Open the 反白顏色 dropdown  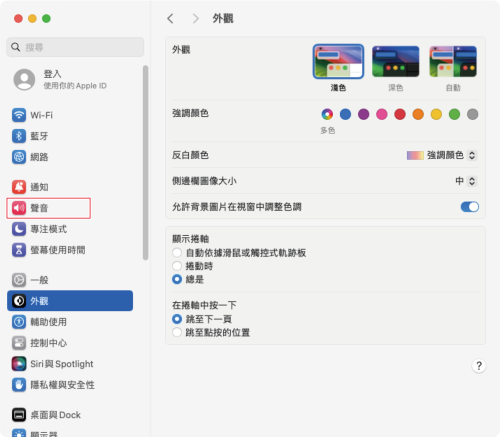click(x=442, y=155)
